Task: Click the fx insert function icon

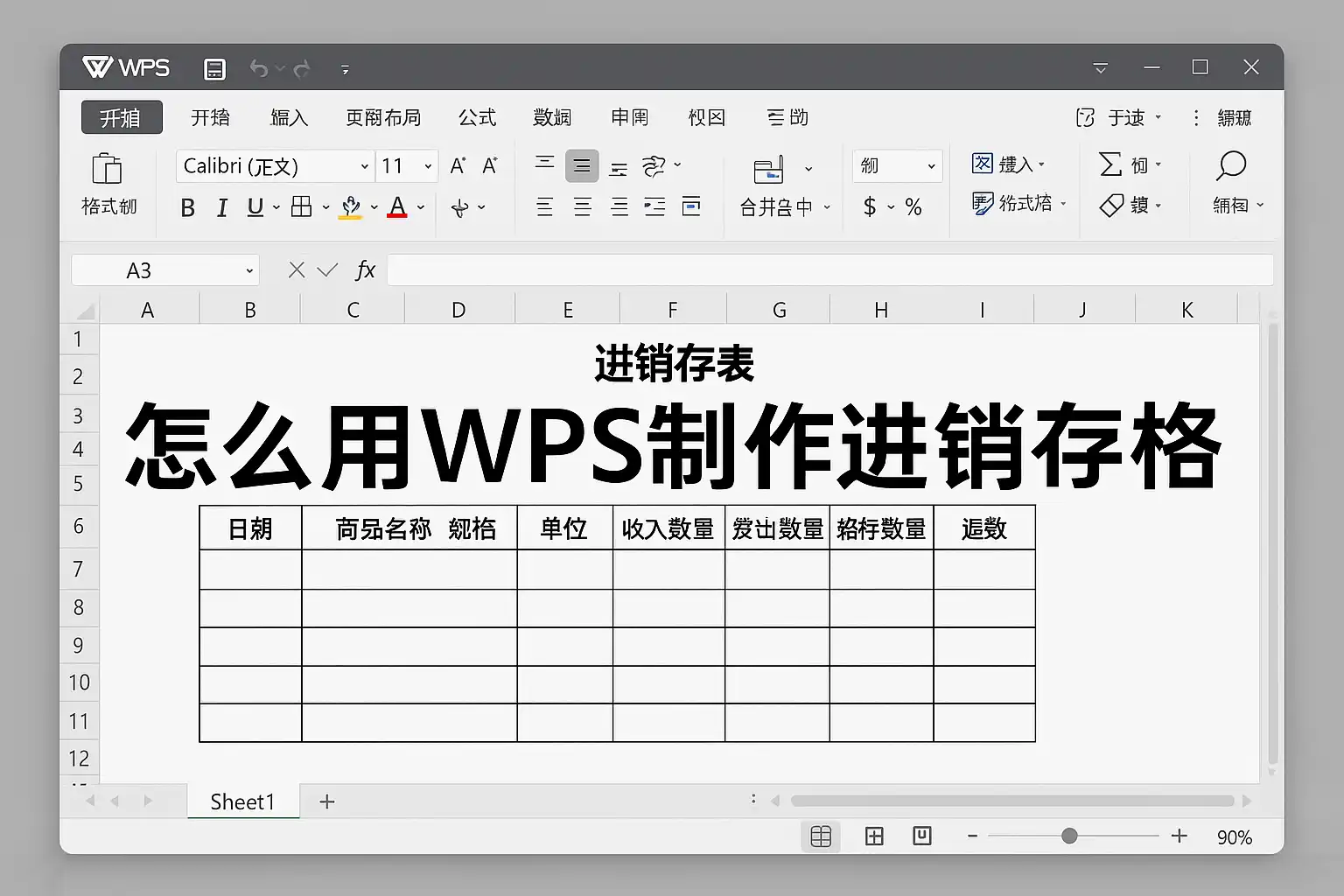Action: click(x=365, y=270)
